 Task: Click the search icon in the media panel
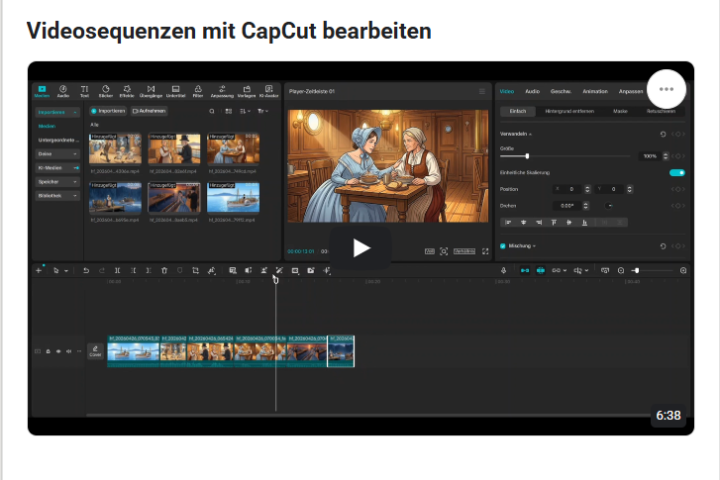click(212, 111)
